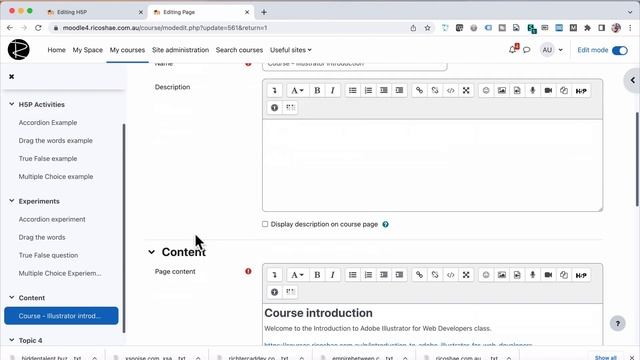The image size is (640, 360).
Task: Insert ordered list in Description editor
Action: pyautogui.click(x=368, y=91)
